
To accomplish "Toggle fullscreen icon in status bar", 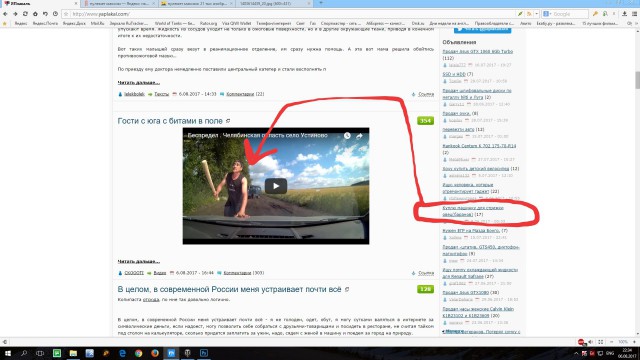I will point(601,342).
